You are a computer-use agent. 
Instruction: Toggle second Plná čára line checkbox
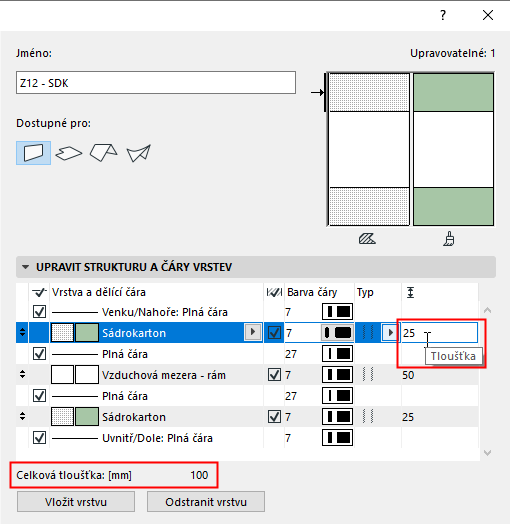click(x=39, y=396)
